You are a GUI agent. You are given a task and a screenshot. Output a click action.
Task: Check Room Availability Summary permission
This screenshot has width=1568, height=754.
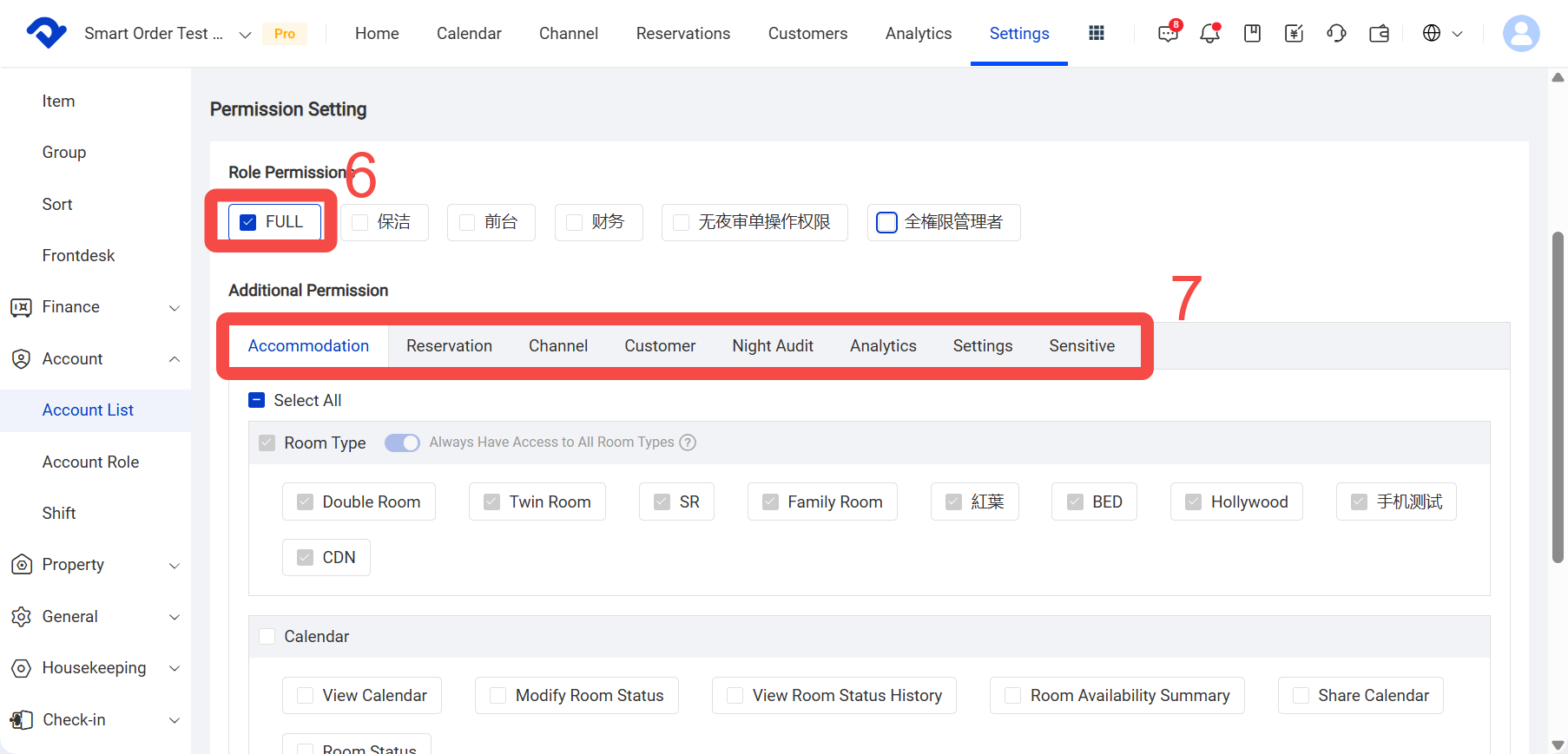[x=1012, y=696]
